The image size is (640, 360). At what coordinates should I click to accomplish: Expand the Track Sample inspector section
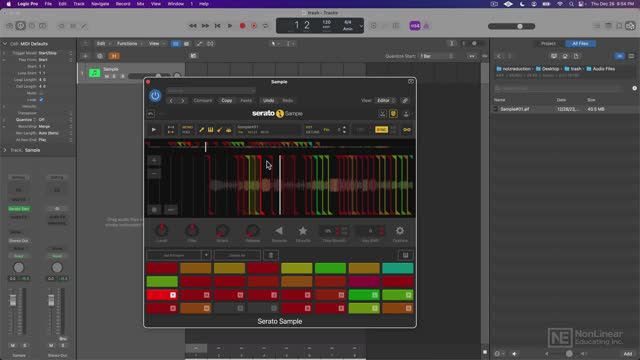click(5, 150)
